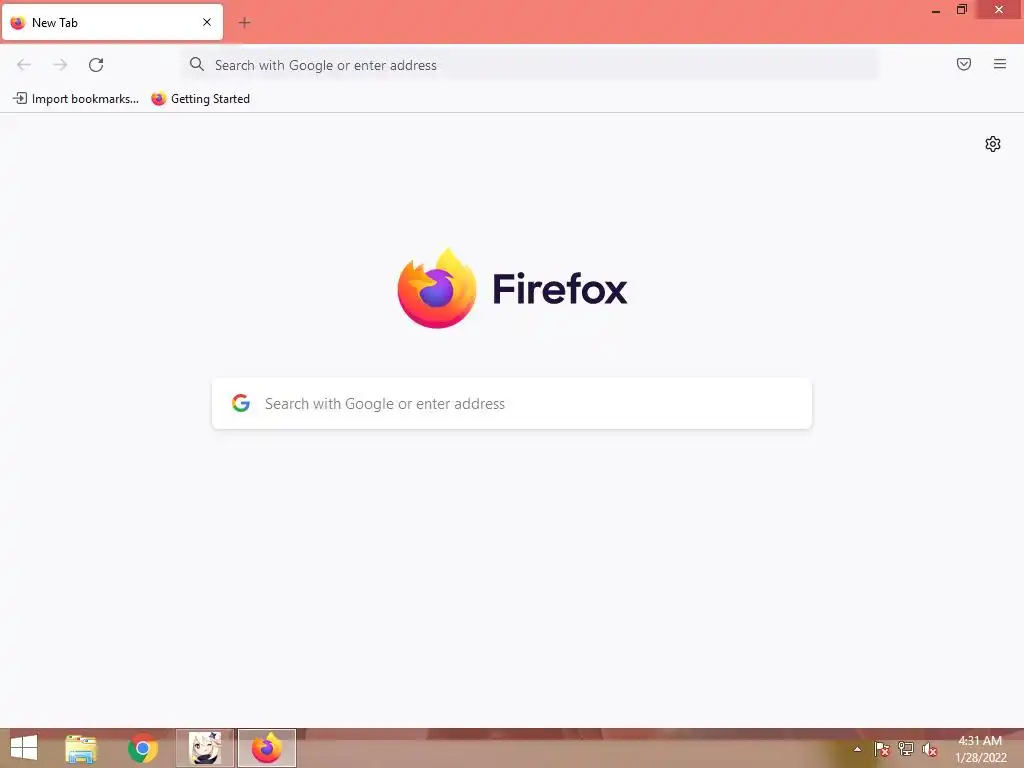Click the Forward navigation arrow

(60, 65)
